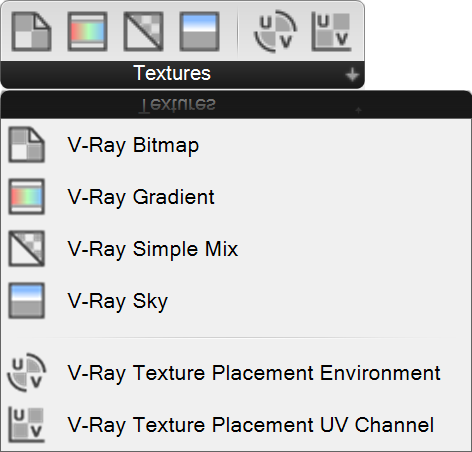Expand the Textures toolbar with the plus arrow
The height and width of the screenshot is (452, 472).
352,75
